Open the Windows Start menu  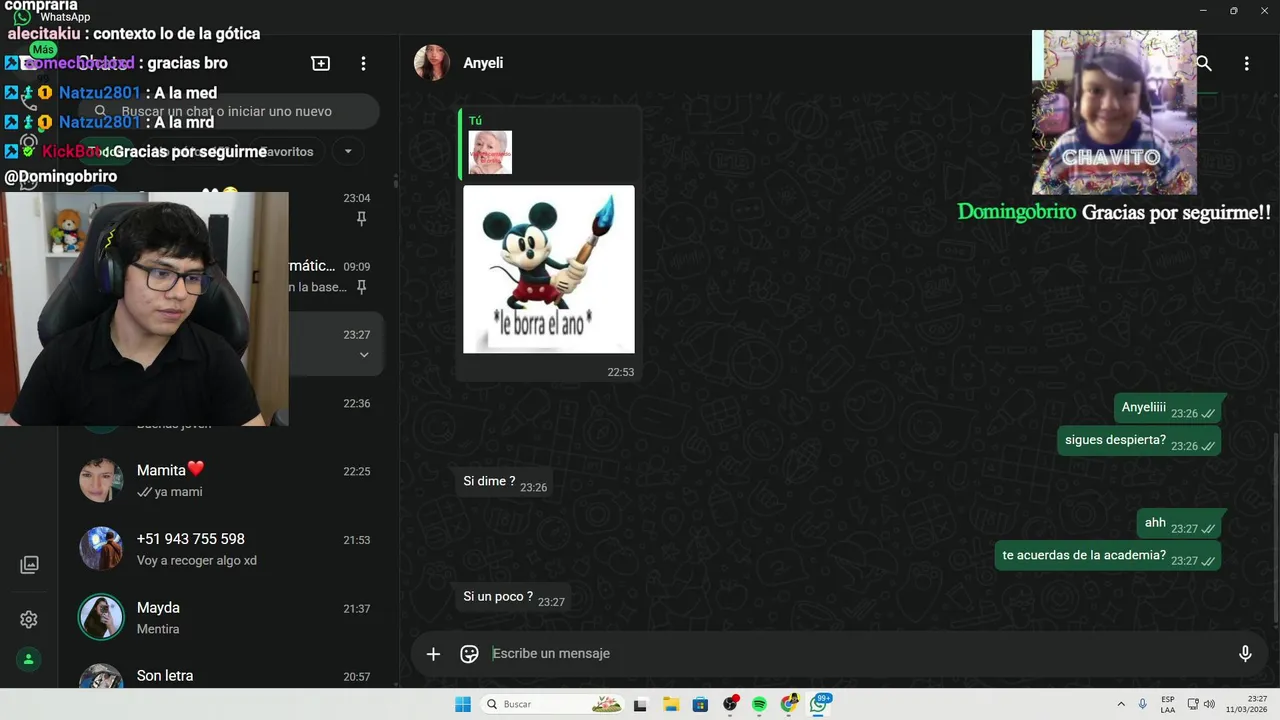coord(463,704)
